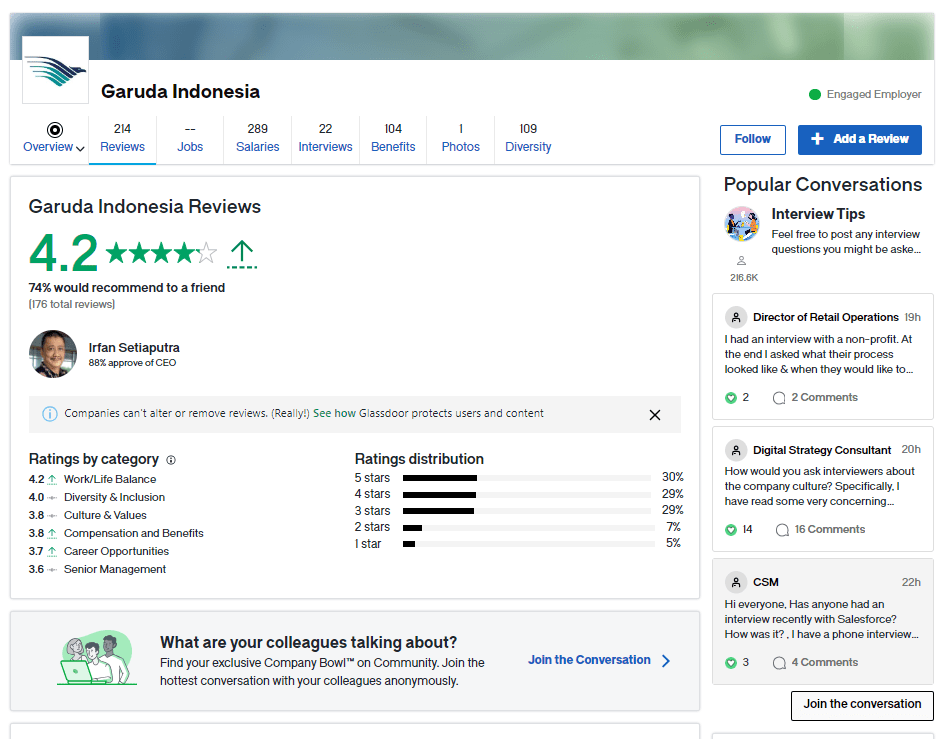Open the 4 Comments on the CSM post
Screen dimensions: 944x739
tap(816, 663)
